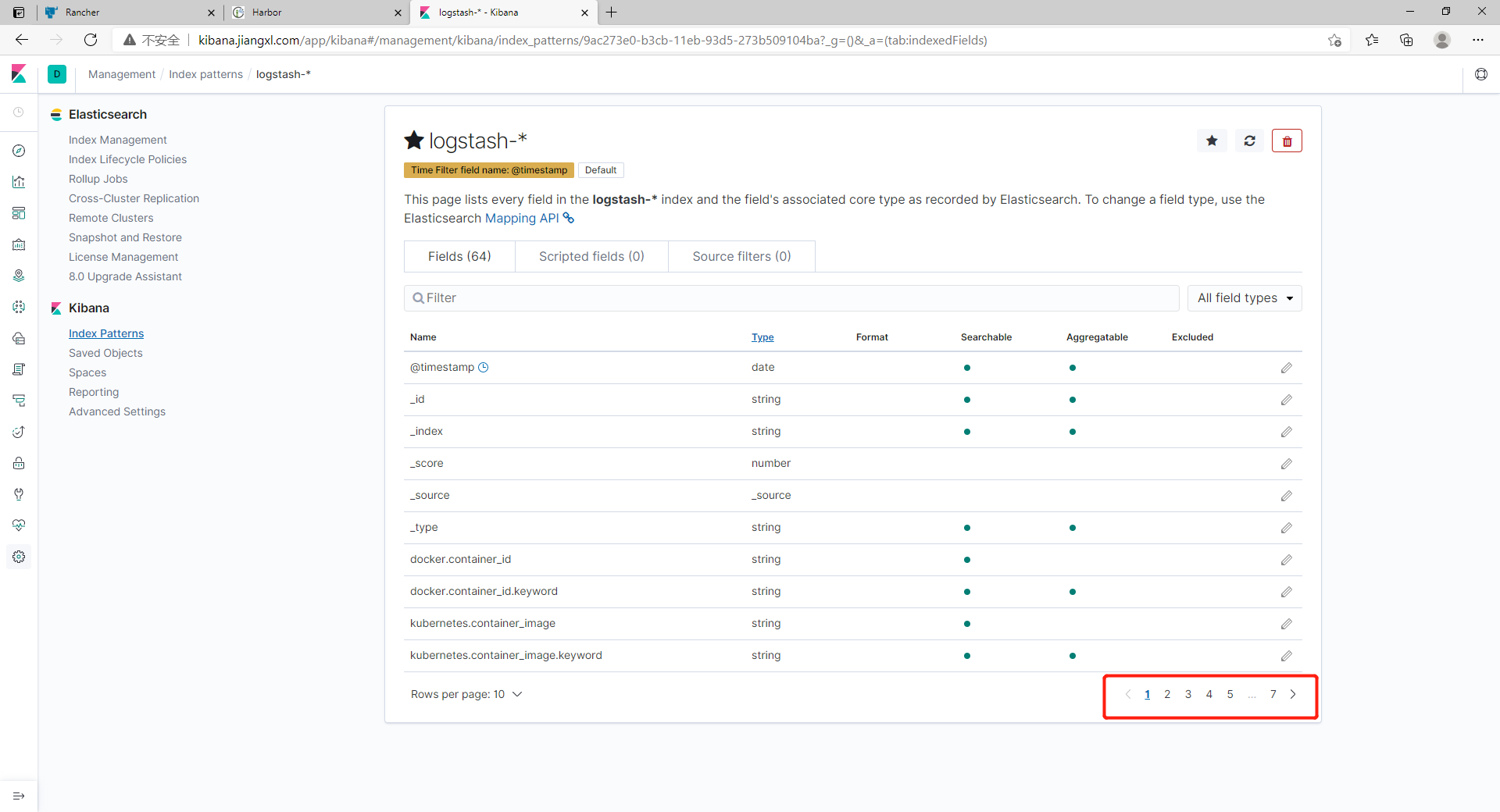This screenshot has width=1500, height=812.
Task: Open Index Management in the sidebar
Action: pos(118,140)
